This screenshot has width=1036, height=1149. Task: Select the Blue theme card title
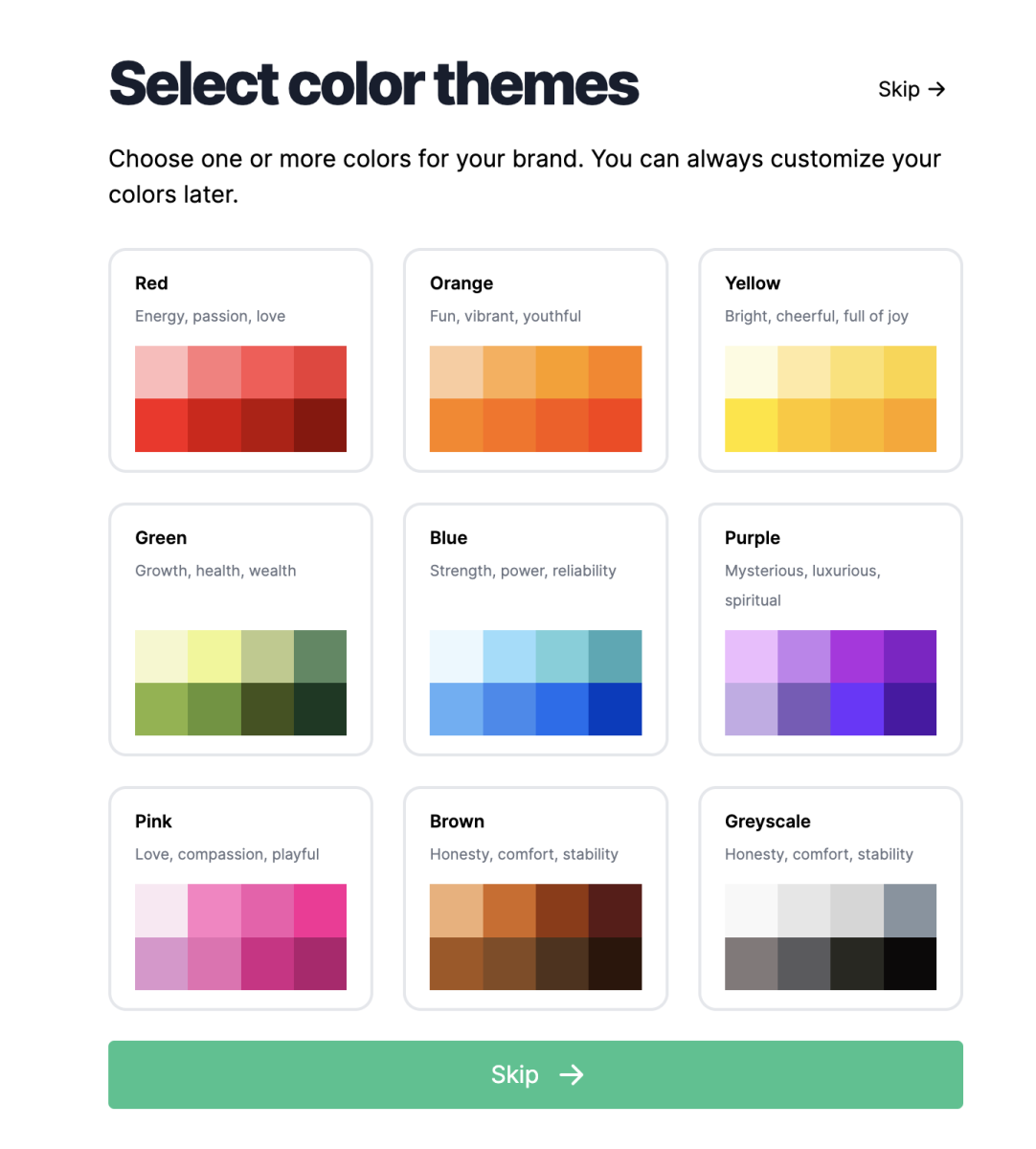tap(448, 538)
